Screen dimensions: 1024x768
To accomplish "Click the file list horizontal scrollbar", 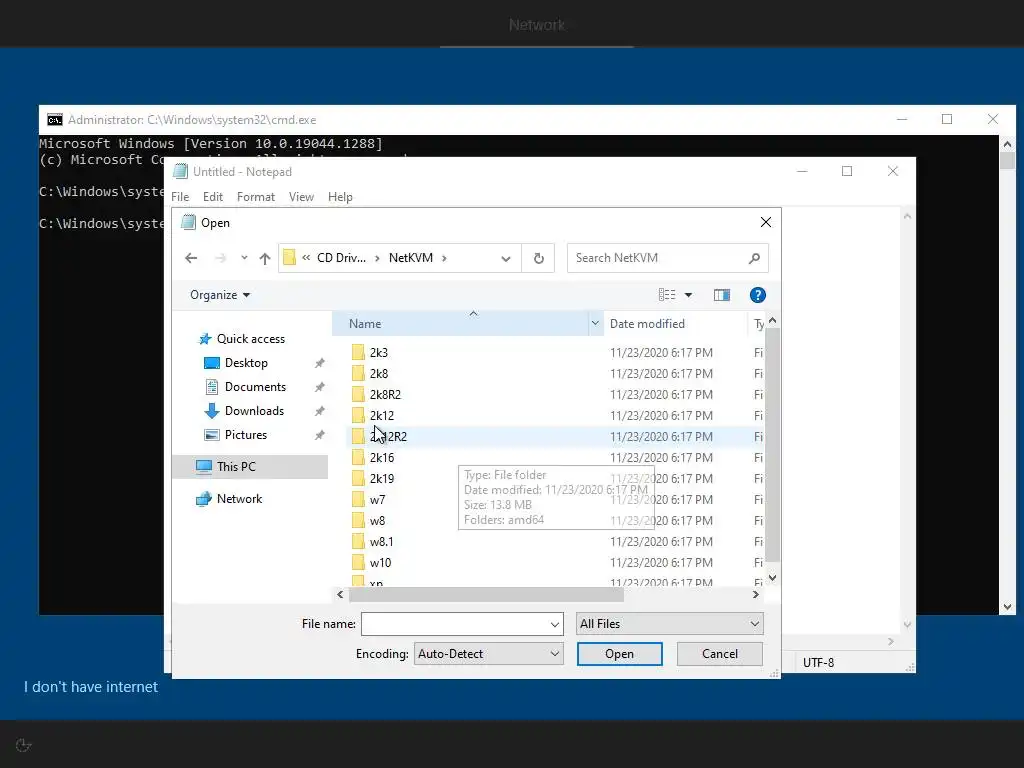I will coord(486,595).
